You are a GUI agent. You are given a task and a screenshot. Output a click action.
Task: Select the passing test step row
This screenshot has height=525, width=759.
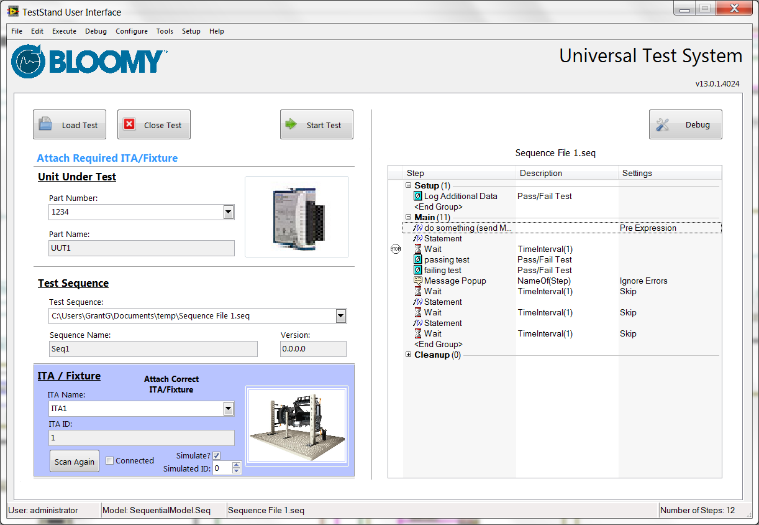562,259
